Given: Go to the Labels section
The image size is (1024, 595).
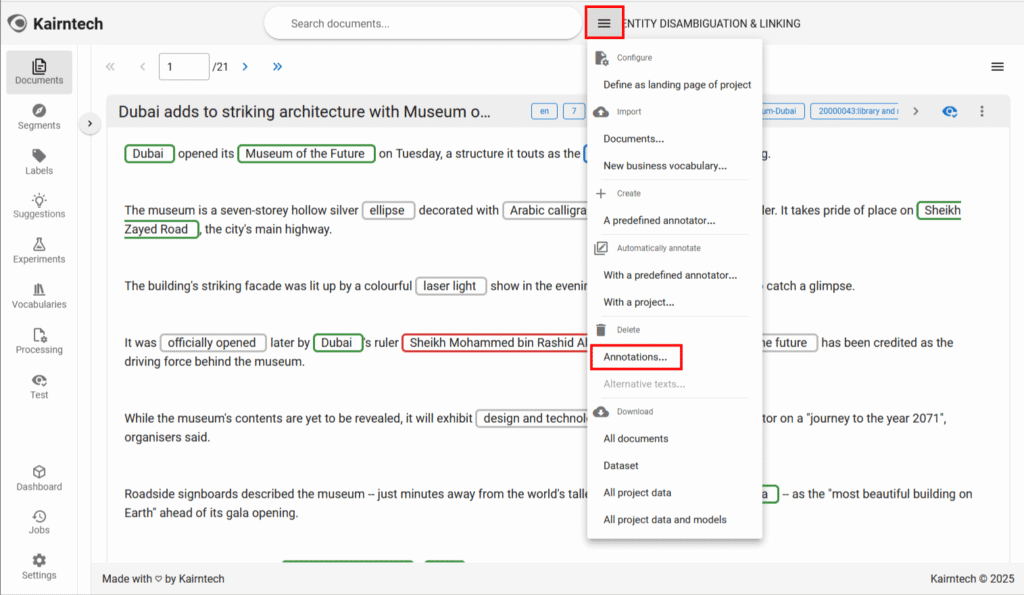Looking at the screenshot, I should click(x=39, y=162).
